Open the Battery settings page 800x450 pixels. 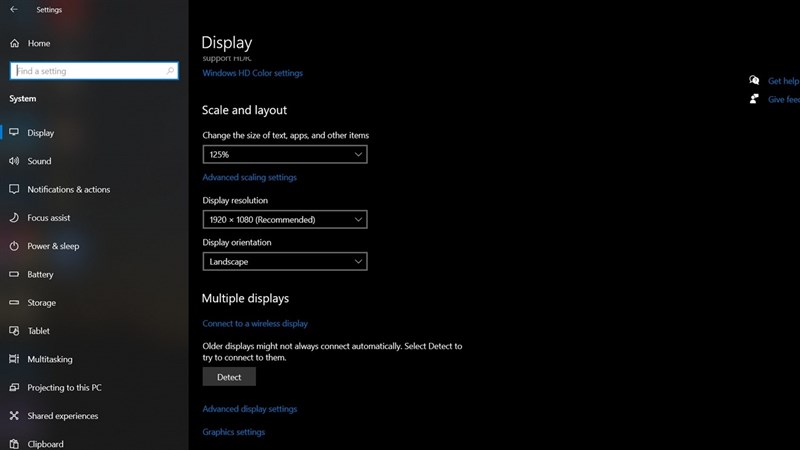(x=40, y=274)
